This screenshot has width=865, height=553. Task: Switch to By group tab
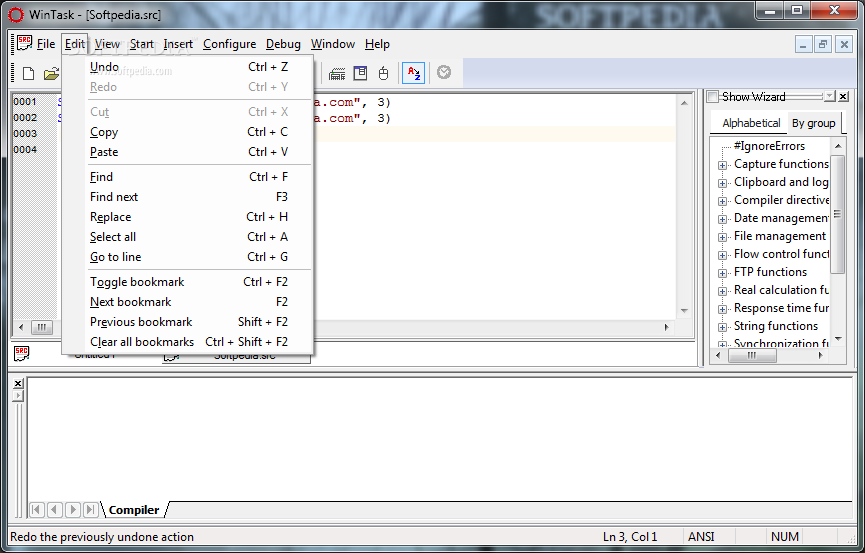814,123
